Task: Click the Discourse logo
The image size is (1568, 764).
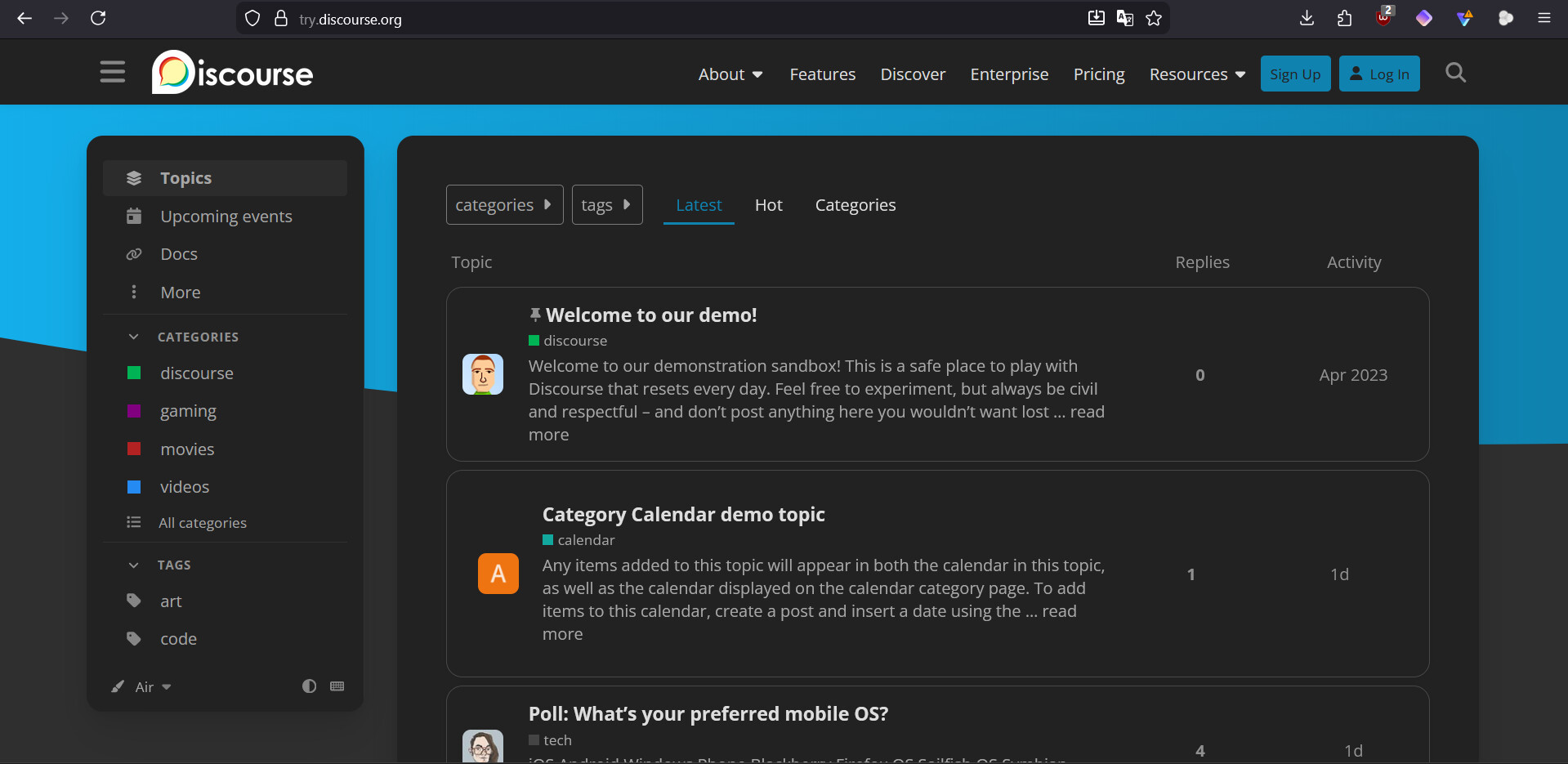Action: (233, 73)
